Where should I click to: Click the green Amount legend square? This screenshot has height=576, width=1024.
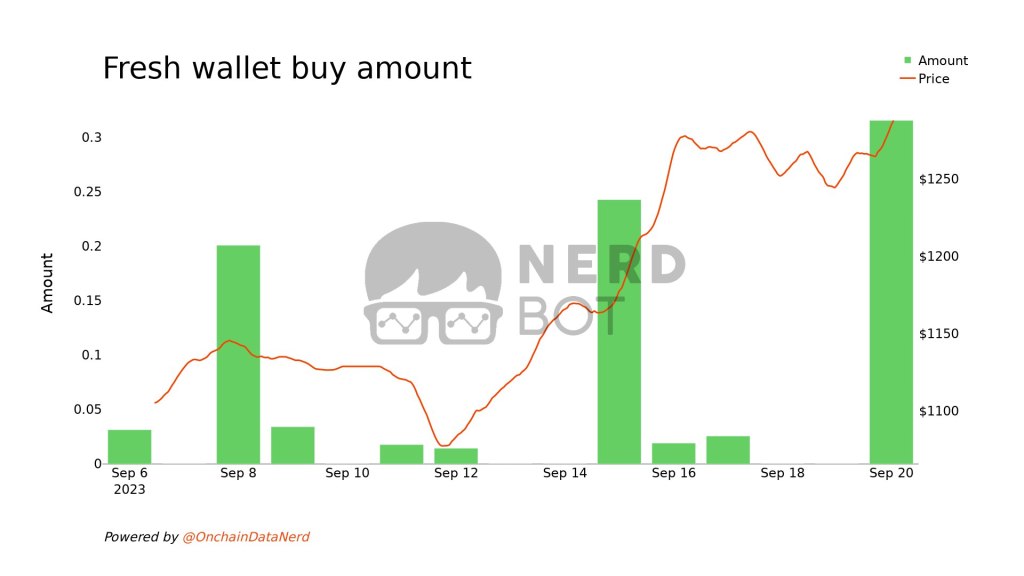[x=908, y=61]
